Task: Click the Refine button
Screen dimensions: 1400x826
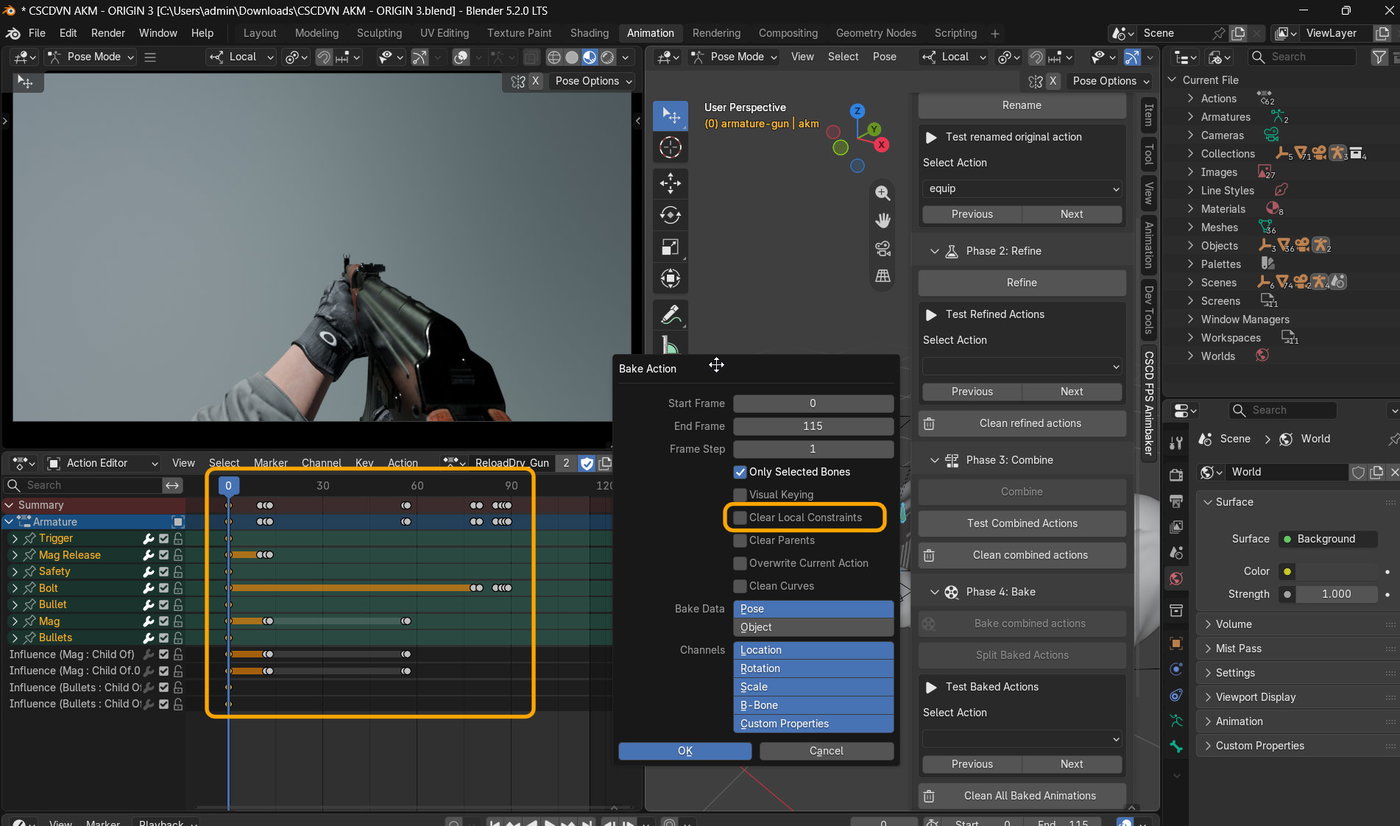Action: (1022, 282)
